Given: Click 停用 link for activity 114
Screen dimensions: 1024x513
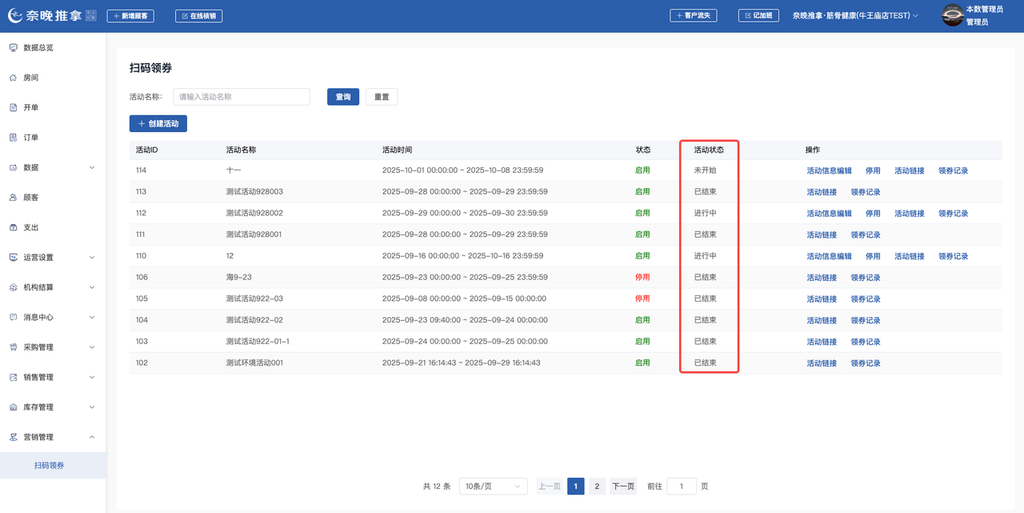Looking at the screenshot, I should (873, 171).
